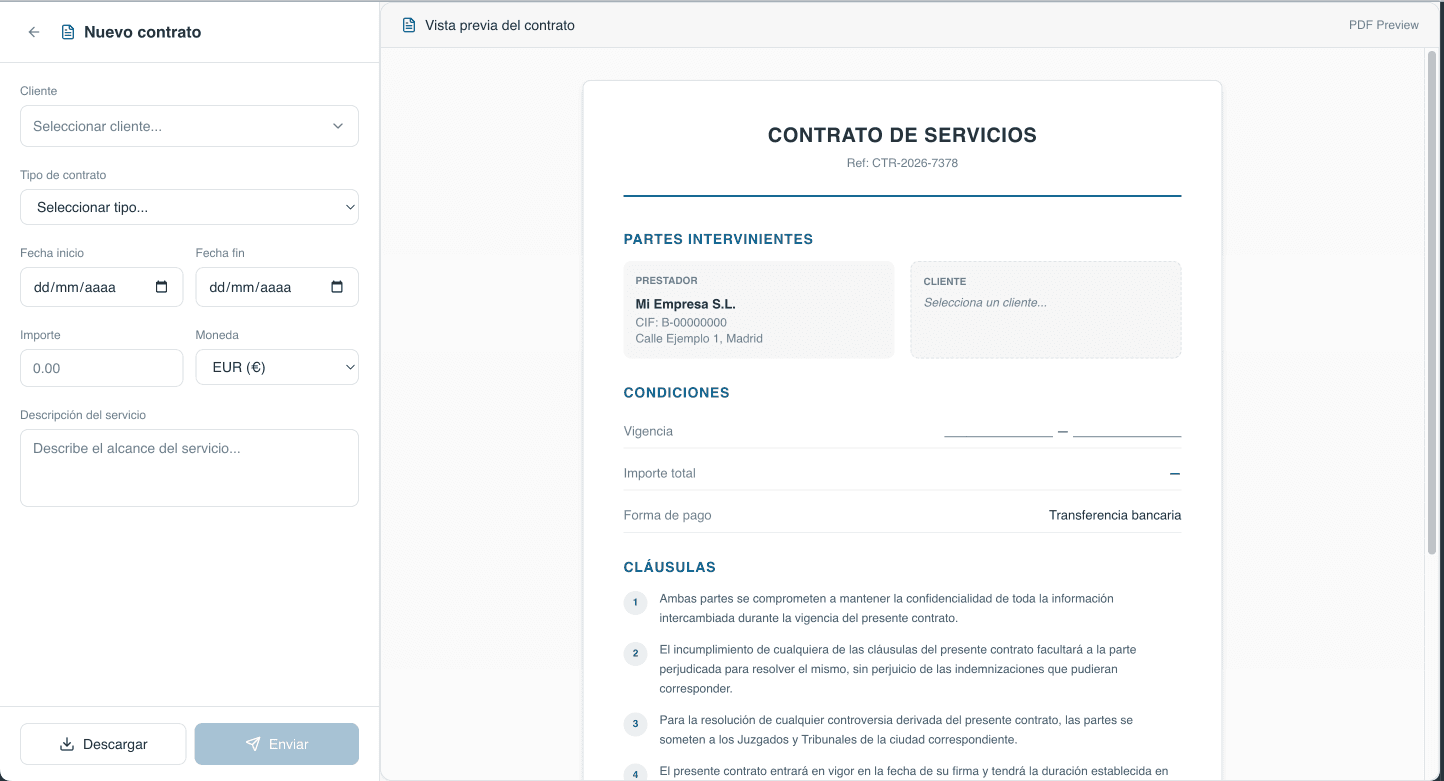Select the PDF Preview label
The height and width of the screenshot is (781, 1444).
pyautogui.click(x=1384, y=24)
